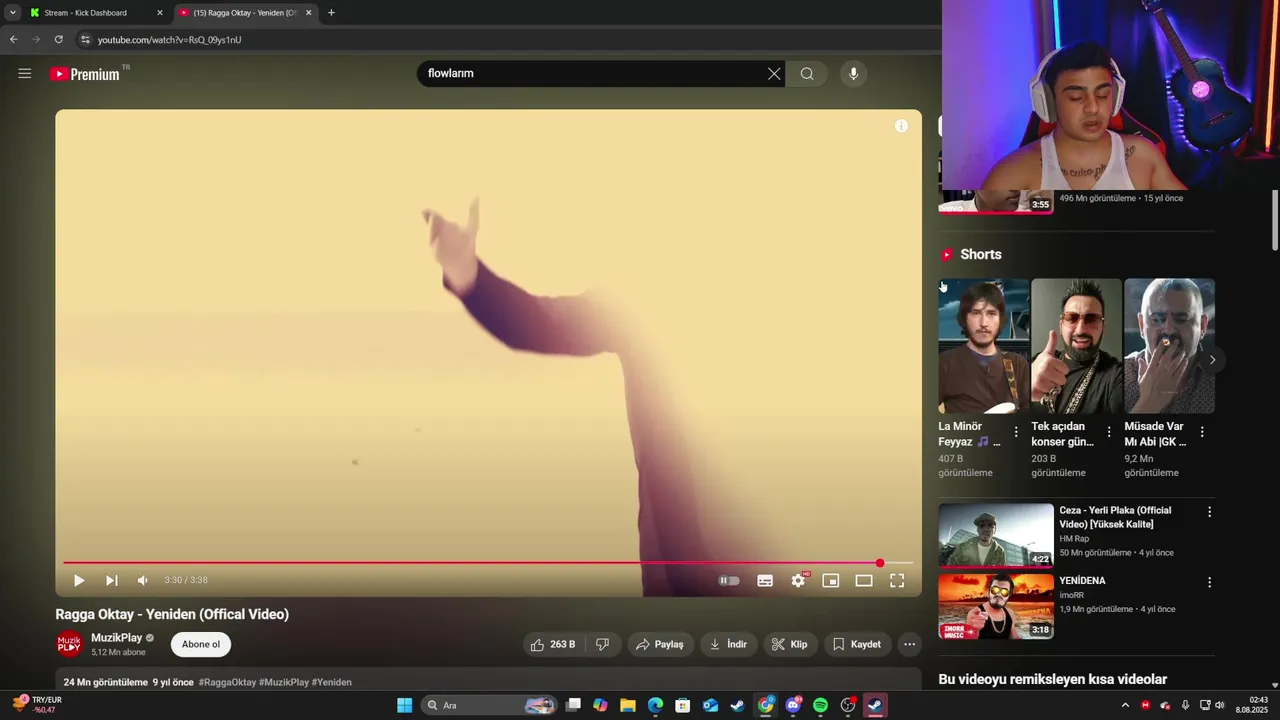Open the #RaggaOktay hashtag link

click(x=227, y=682)
